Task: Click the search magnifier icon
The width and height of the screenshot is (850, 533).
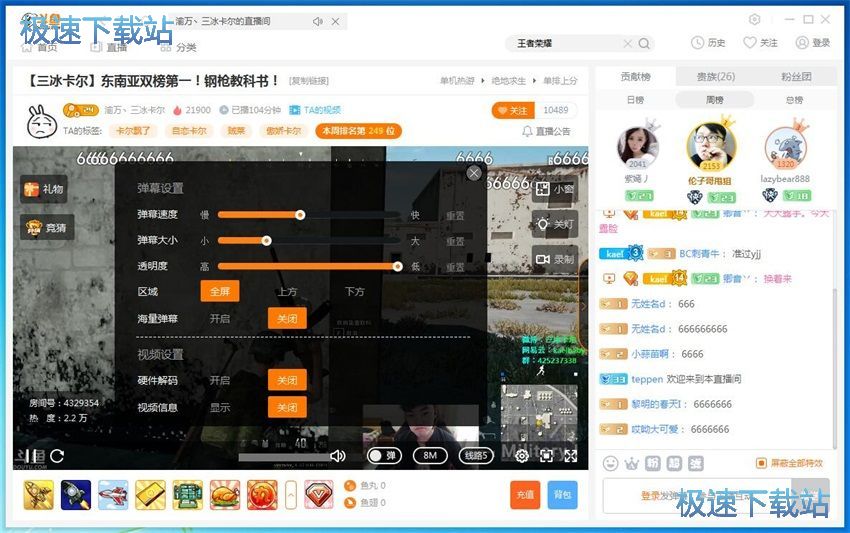Action: [644, 43]
